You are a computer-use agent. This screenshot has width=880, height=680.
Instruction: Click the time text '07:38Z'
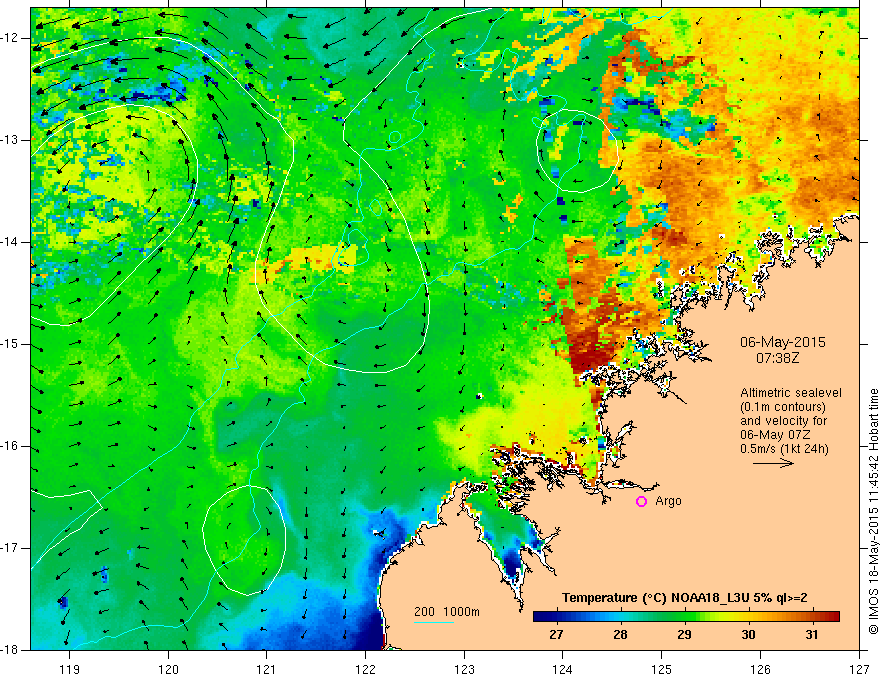[777, 357]
